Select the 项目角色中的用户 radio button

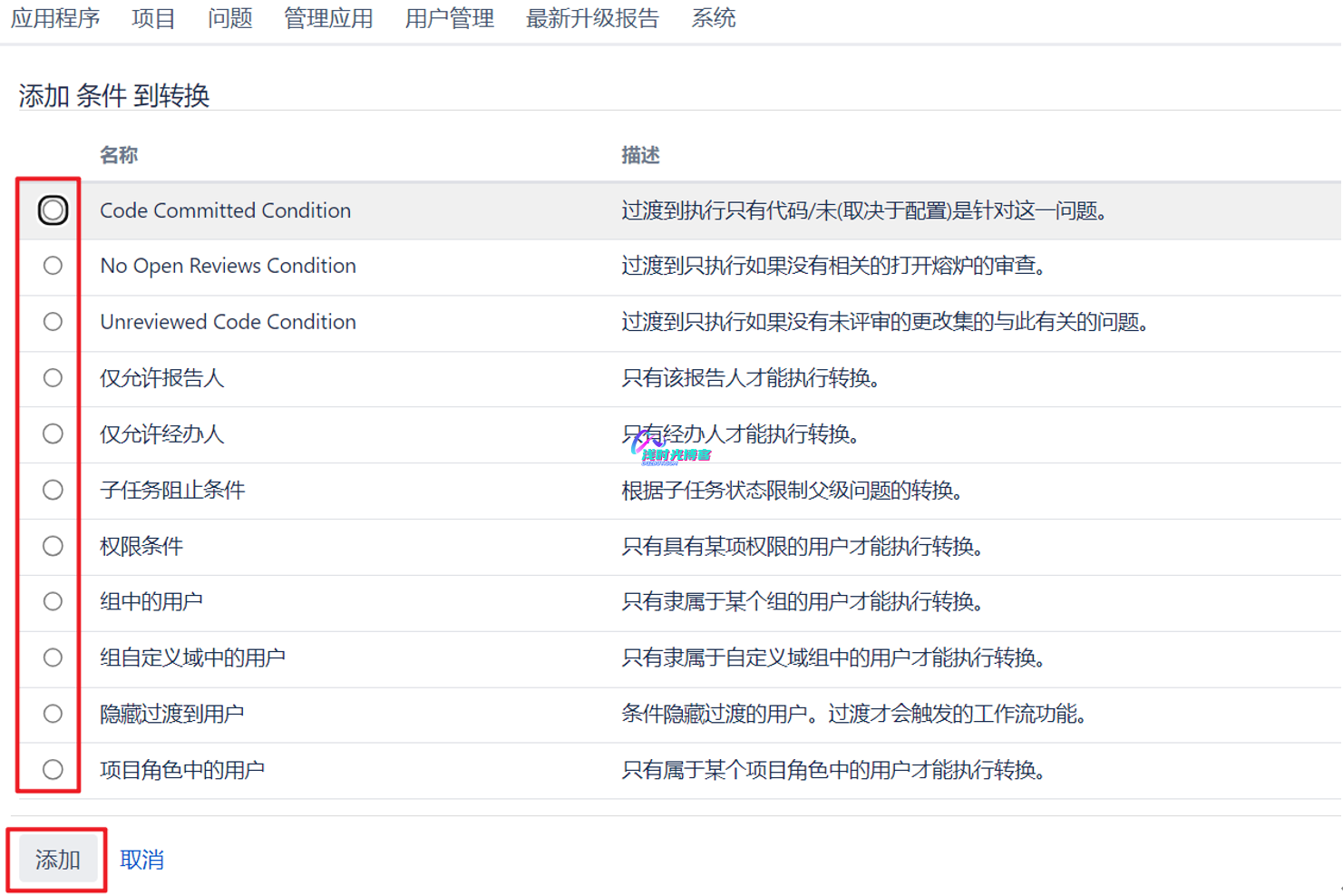(x=53, y=770)
